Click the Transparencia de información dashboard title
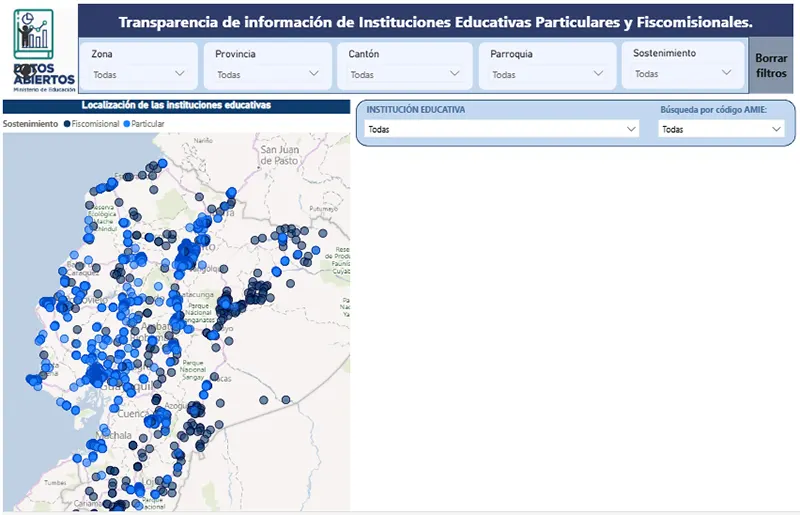 tap(434, 22)
